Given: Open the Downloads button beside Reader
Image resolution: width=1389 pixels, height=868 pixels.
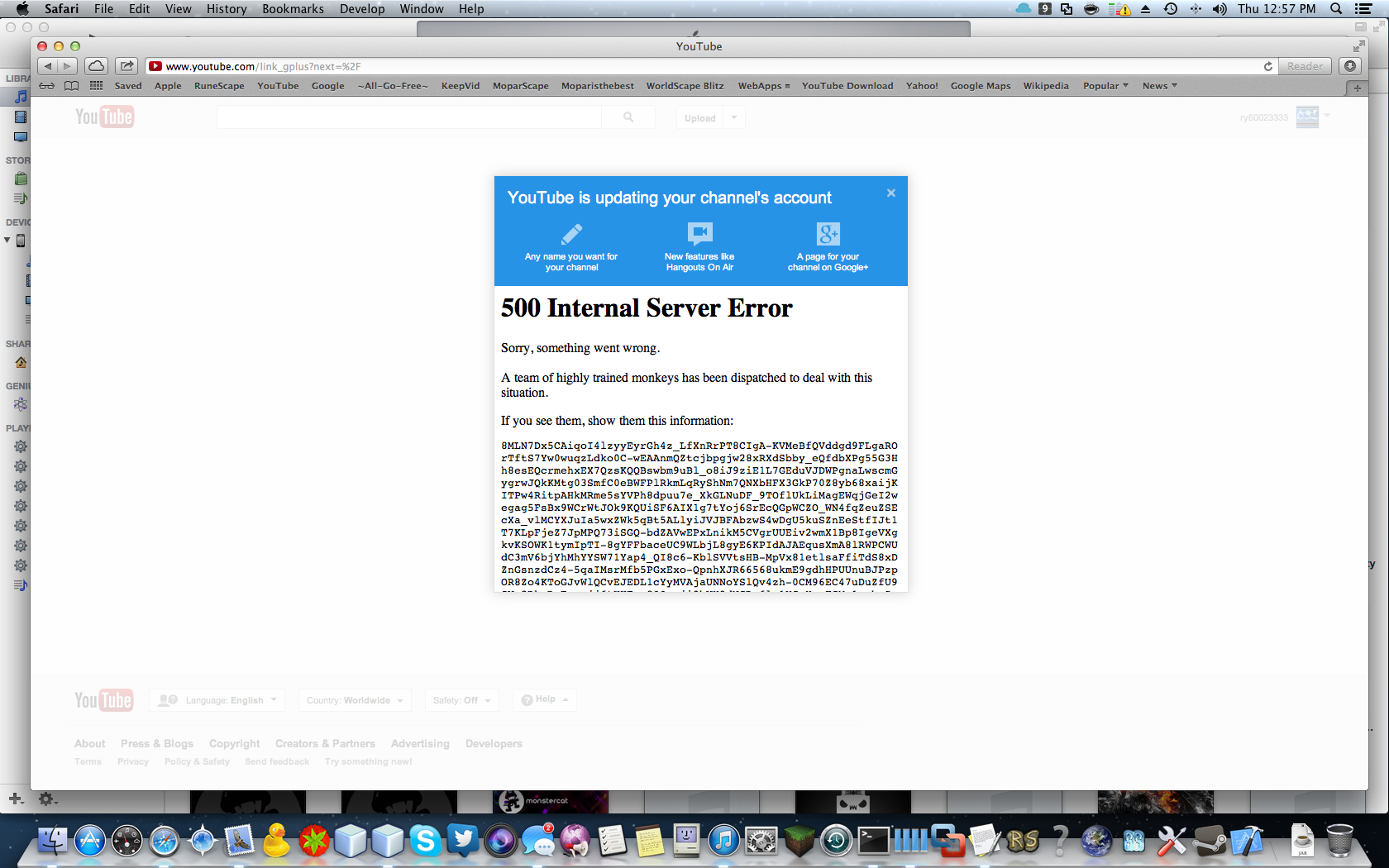Looking at the screenshot, I should point(1350,66).
